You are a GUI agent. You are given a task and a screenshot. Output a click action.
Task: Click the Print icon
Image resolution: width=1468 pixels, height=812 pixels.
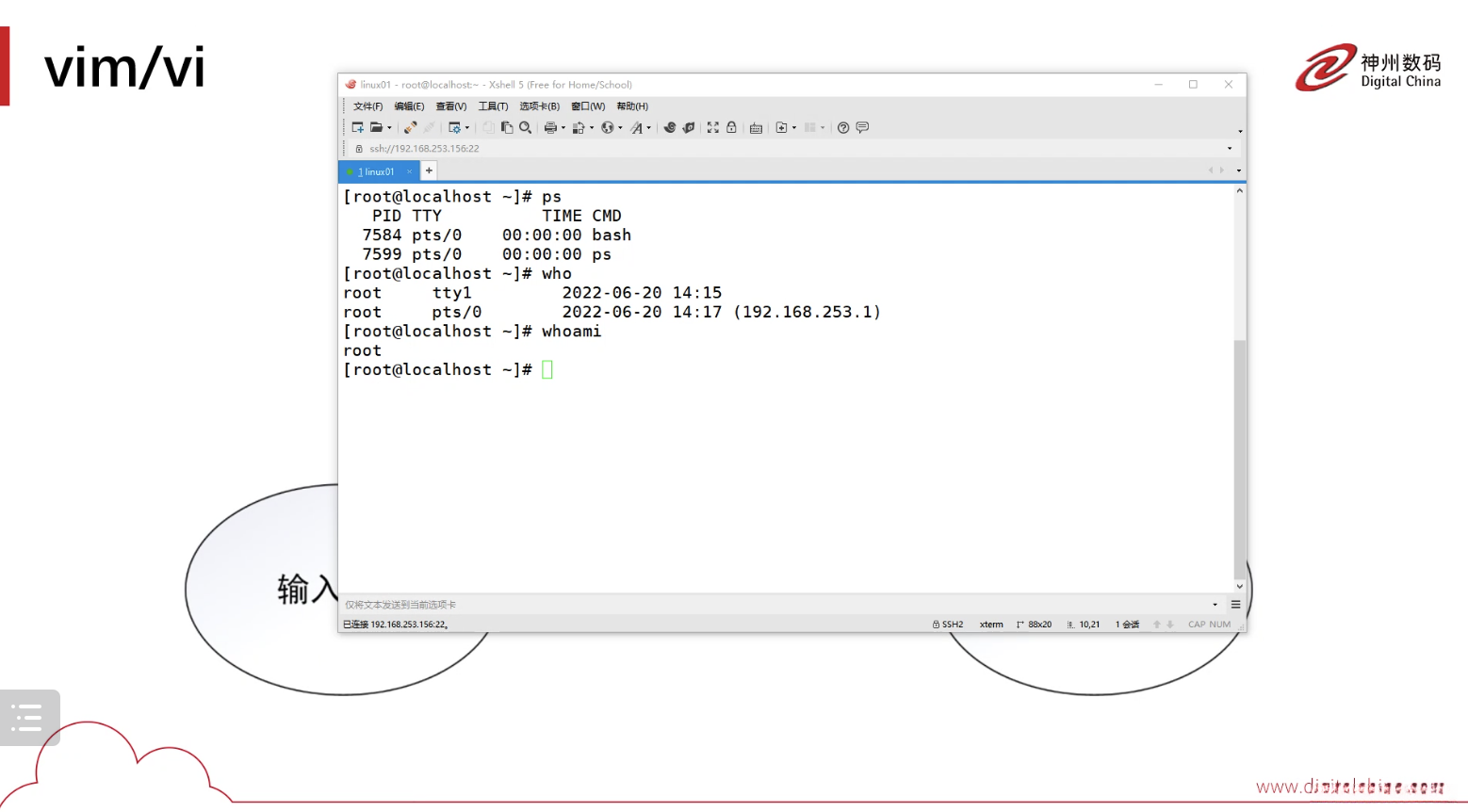550,127
